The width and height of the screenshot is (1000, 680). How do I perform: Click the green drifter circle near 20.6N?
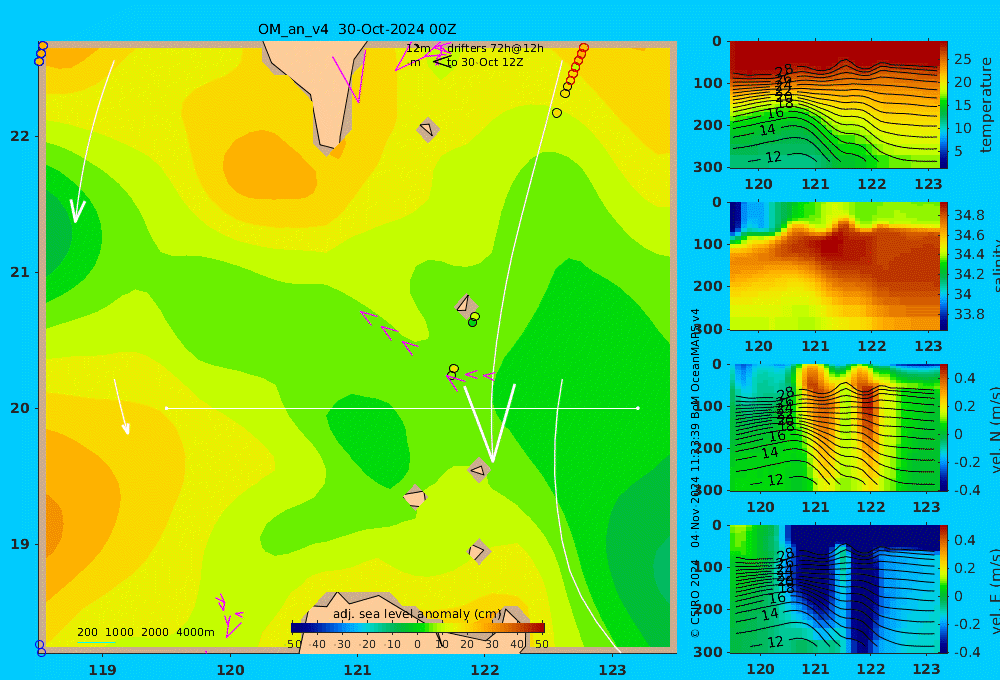473,323
